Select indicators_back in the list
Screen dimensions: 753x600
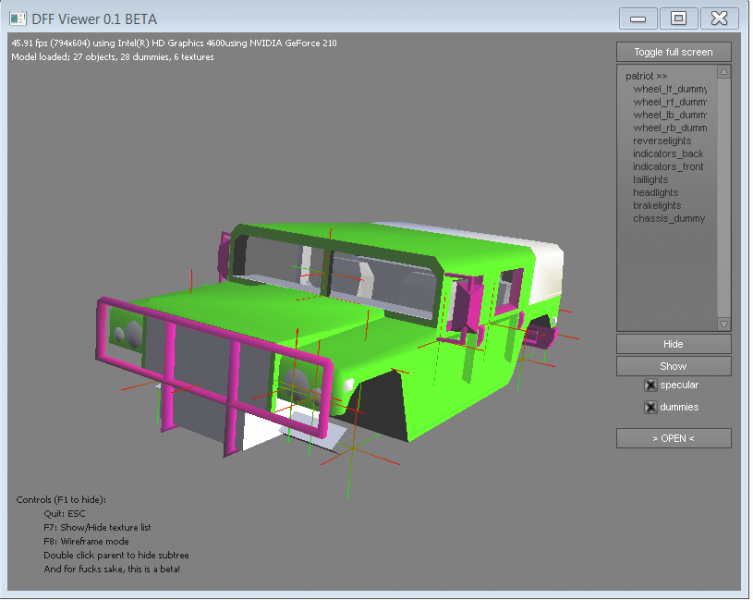(668, 154)
